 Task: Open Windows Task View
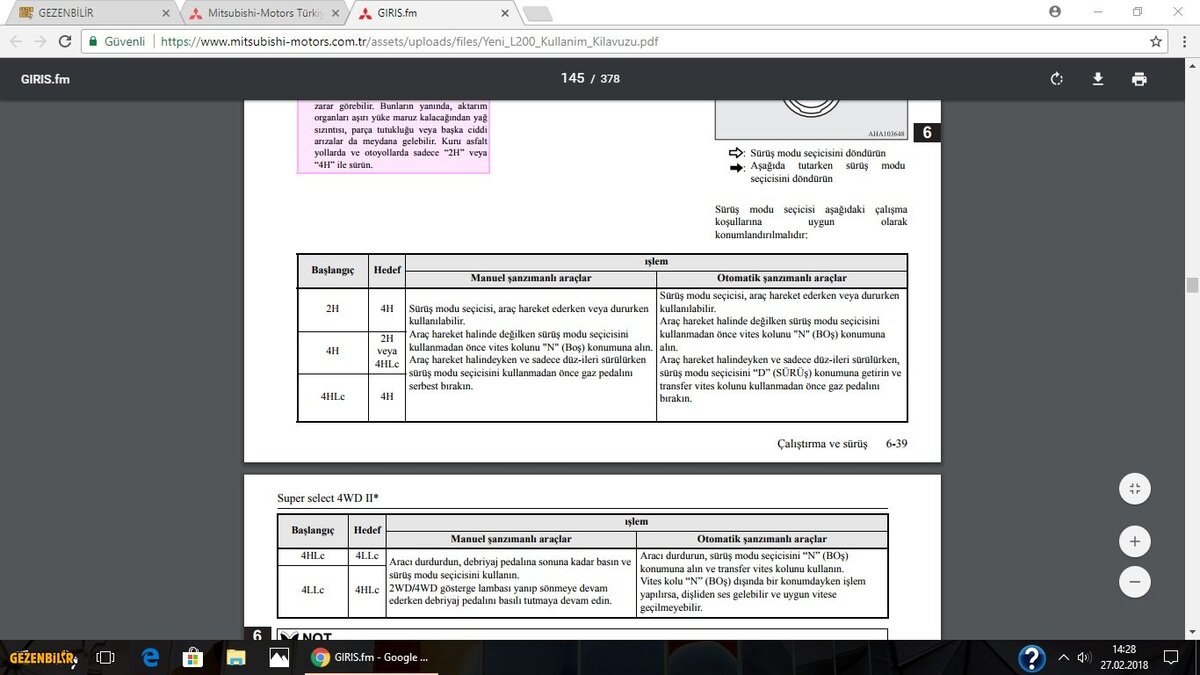click(x=105, y=657)
